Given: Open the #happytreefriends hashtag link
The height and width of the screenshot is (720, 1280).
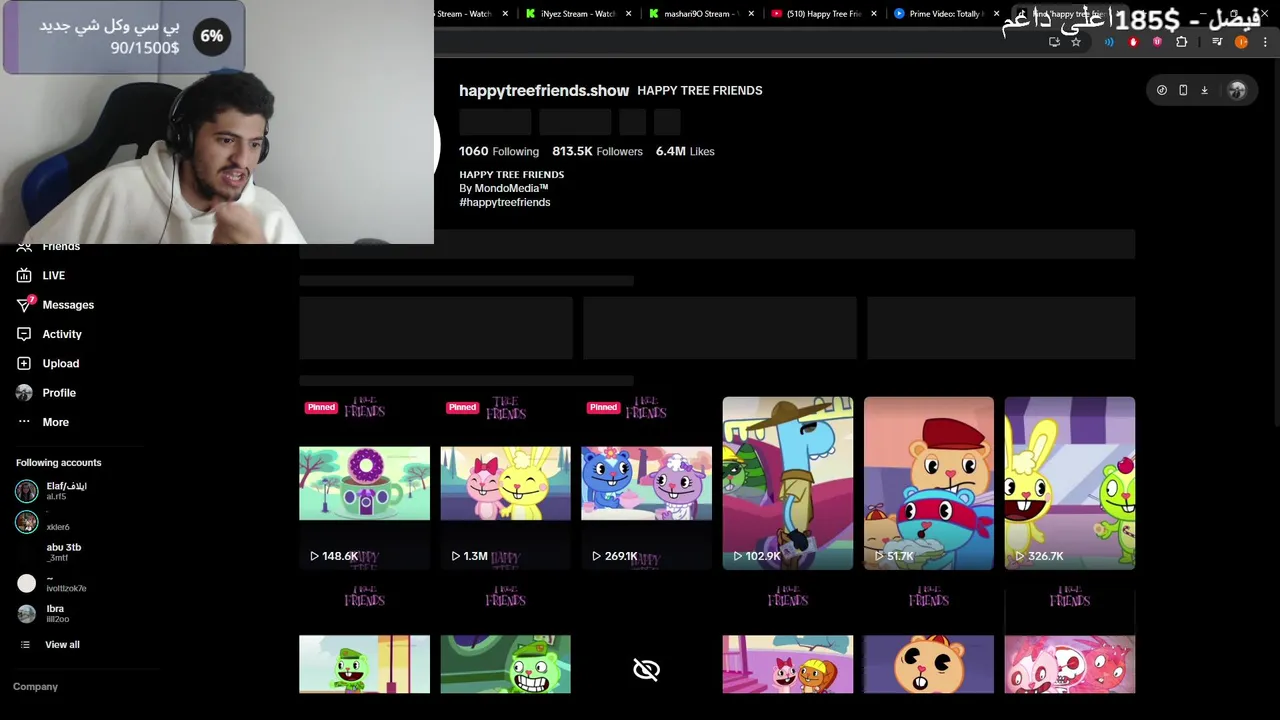Looking at the screenshot, I should coord(505,202).
